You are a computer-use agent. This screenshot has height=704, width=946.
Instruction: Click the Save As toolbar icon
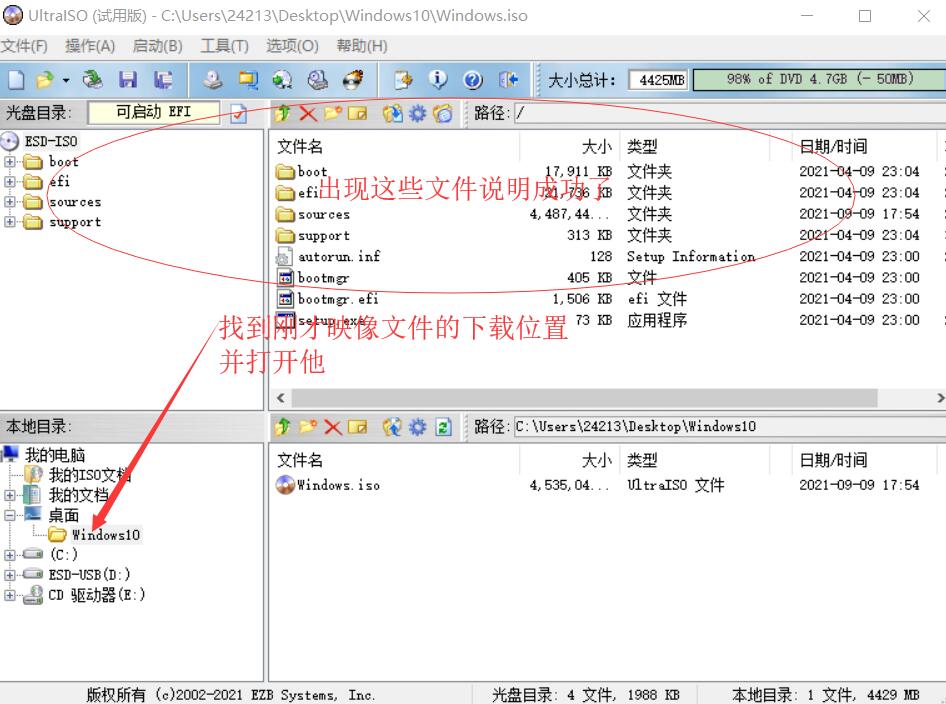point(162,80)
